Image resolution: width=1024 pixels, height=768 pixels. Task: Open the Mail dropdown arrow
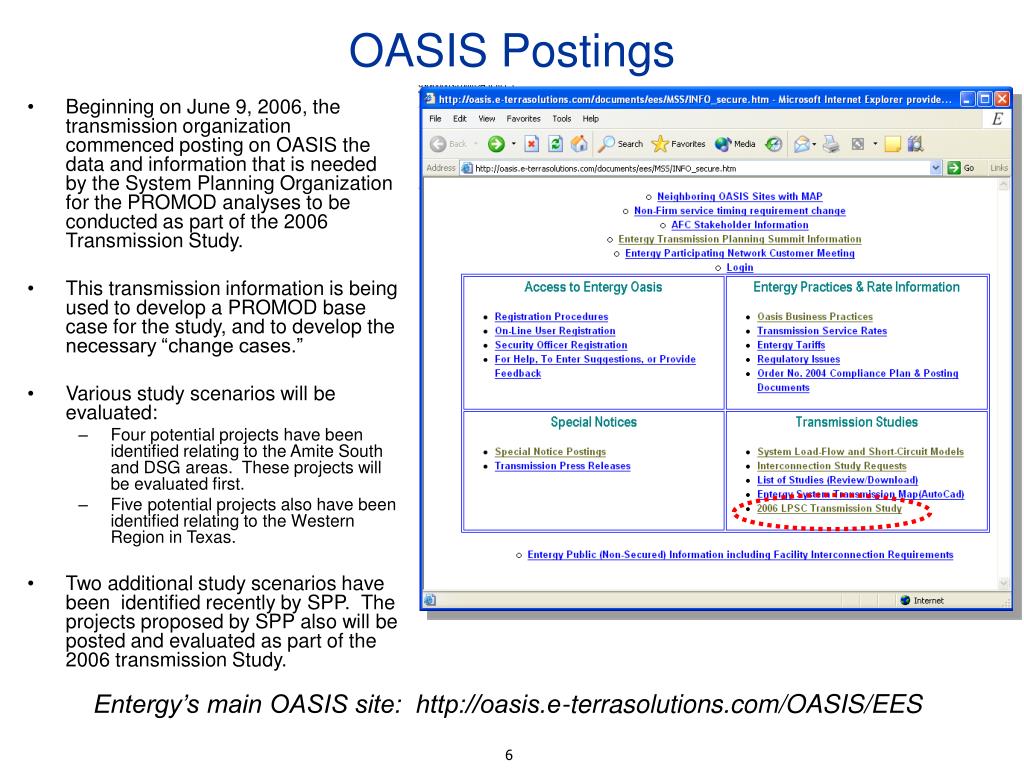(x=814, y=144)
